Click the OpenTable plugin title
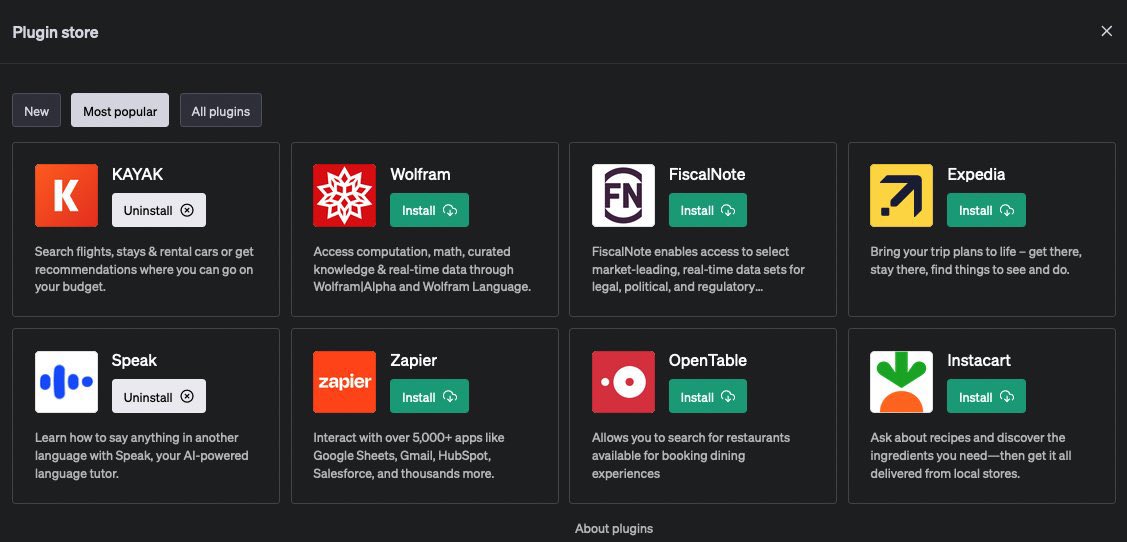This screenshot has width=1127, height=542. pyautogui.click(x=707, y=360)
